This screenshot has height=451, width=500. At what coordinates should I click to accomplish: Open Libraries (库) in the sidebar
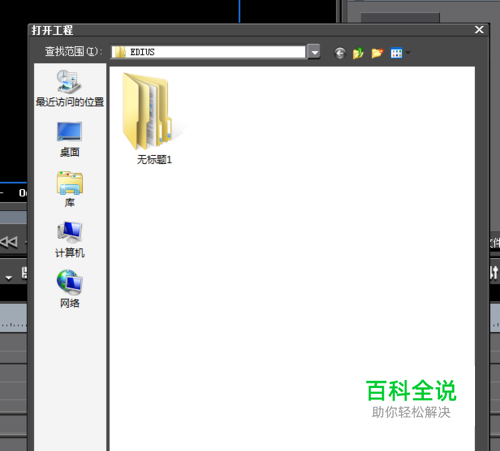70,189
